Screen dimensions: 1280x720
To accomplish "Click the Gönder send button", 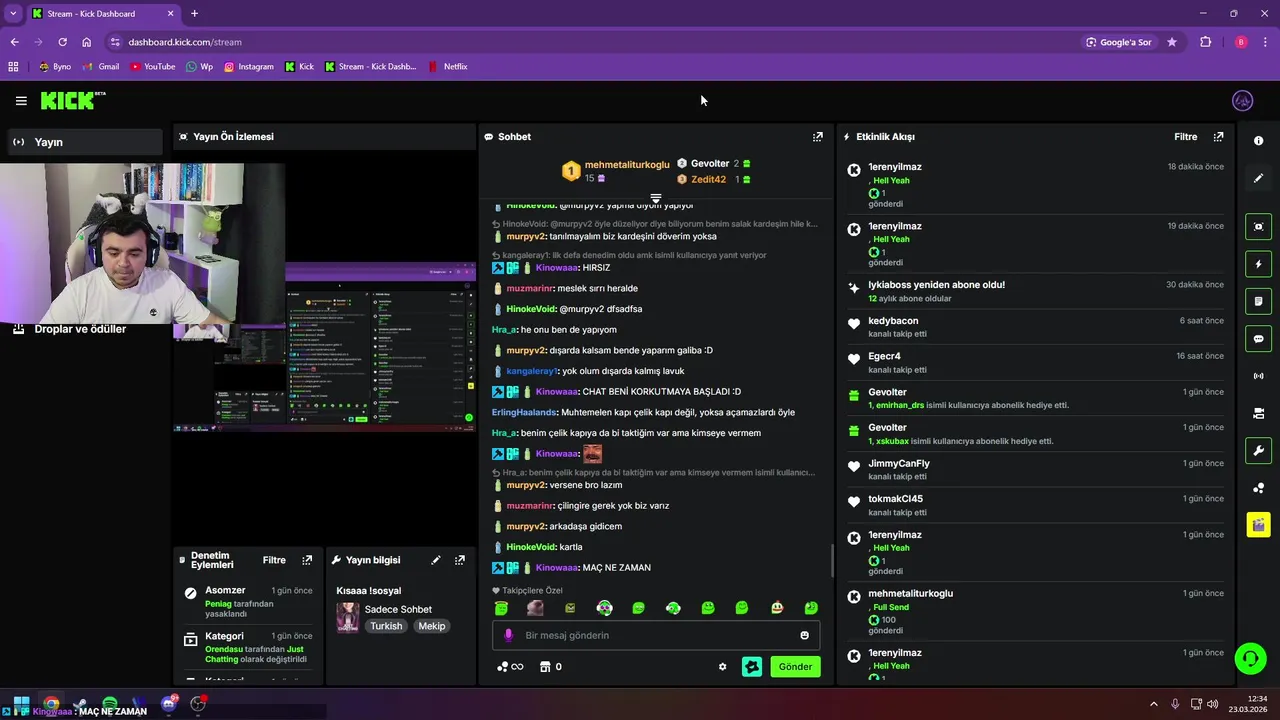I will [795, 667].
